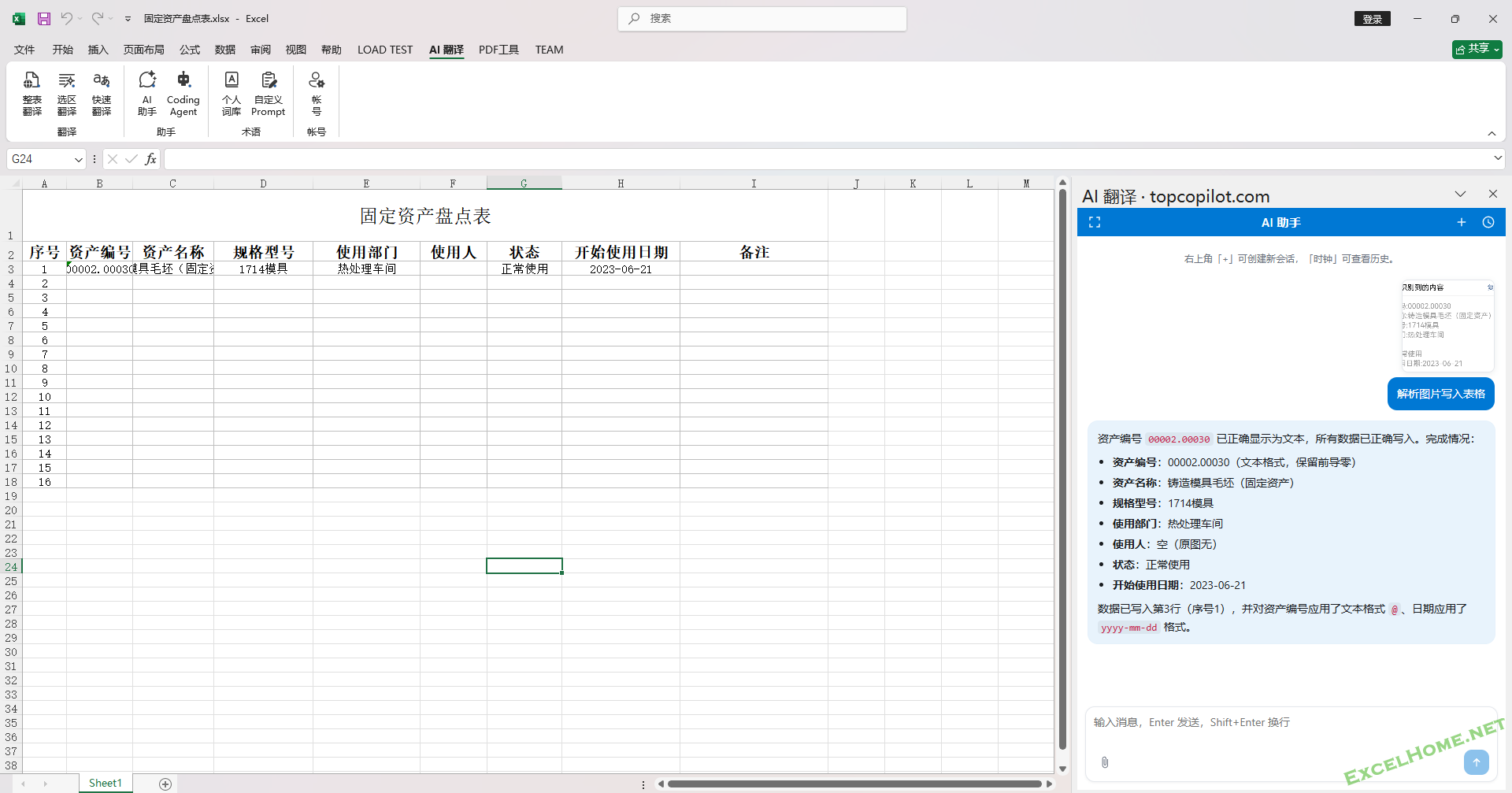Viewport: 1512px width, 793px height.
Task: Expand the formula bar
Action: (x=1497, y=158)
